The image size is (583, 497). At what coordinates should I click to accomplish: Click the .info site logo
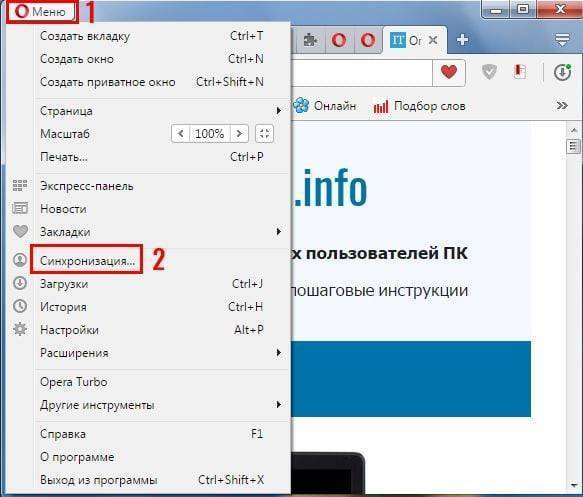330,188
